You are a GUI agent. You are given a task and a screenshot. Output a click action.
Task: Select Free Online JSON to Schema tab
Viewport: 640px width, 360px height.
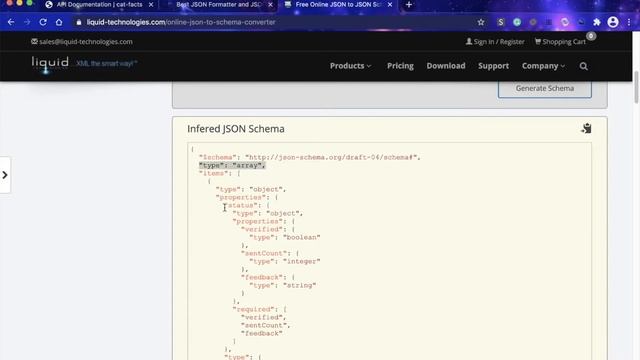pyautogui.click(x=338, y=4)
